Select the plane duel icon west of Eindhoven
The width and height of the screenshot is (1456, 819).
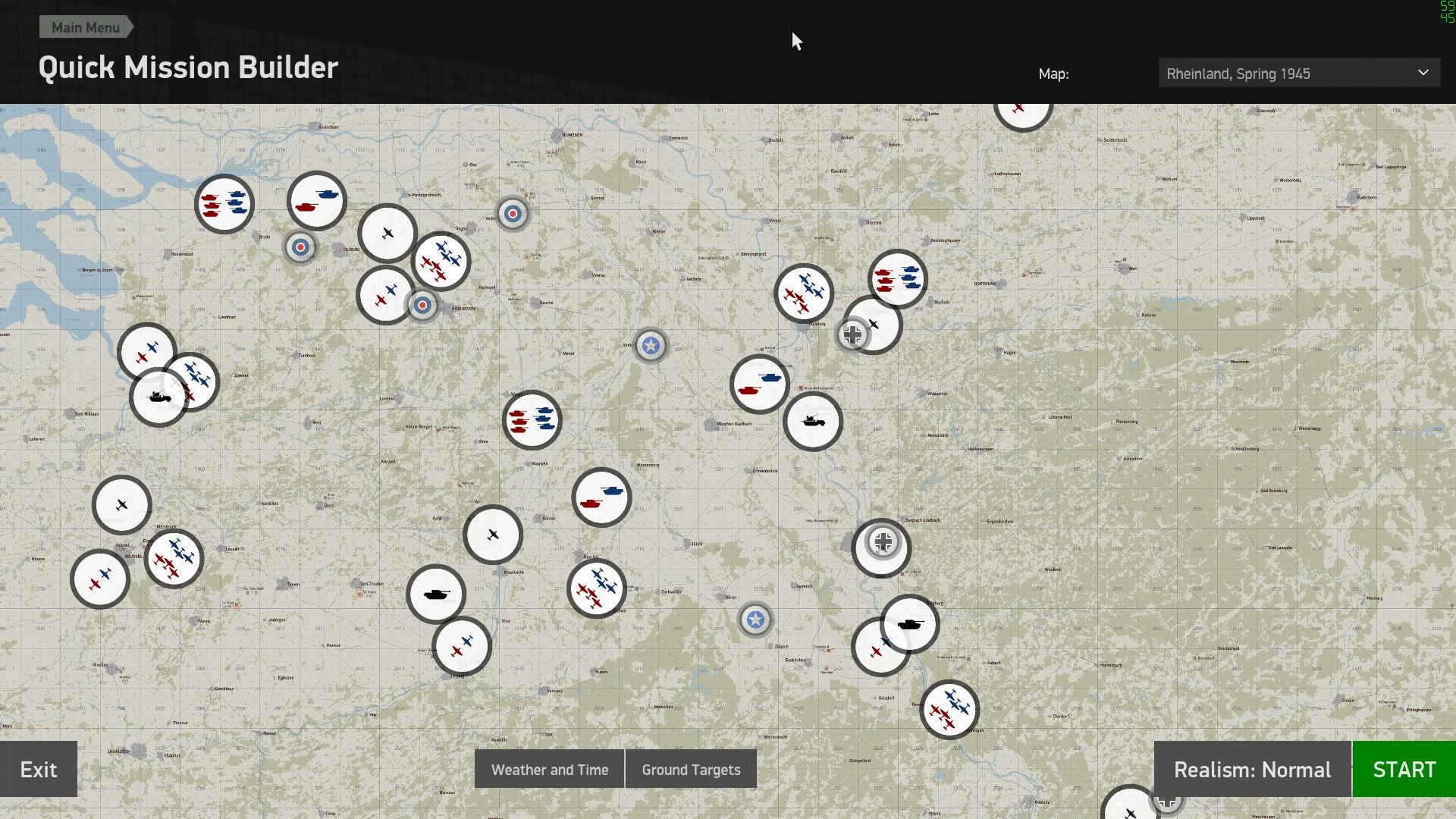[386, 295]
